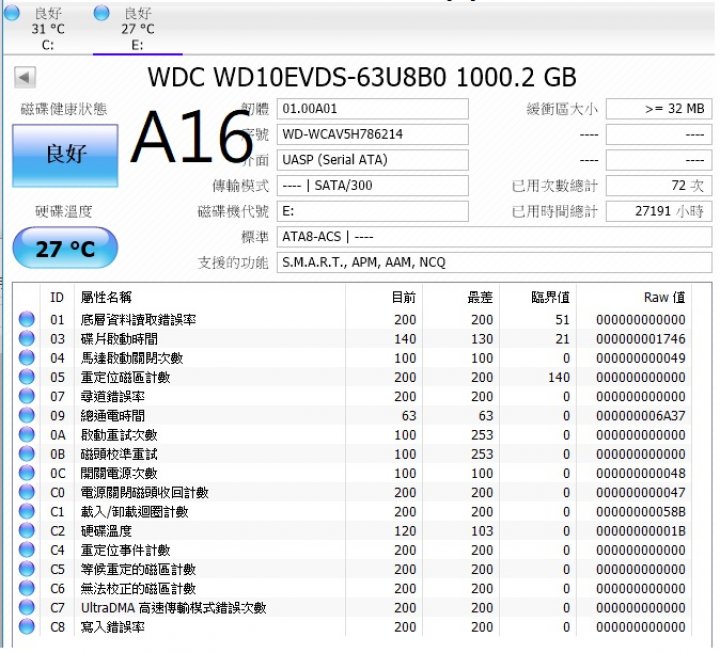Click the drive letter field E:
Image resolution: width=720 pixels, height=653 pixels.
click(x=372, y=212)
